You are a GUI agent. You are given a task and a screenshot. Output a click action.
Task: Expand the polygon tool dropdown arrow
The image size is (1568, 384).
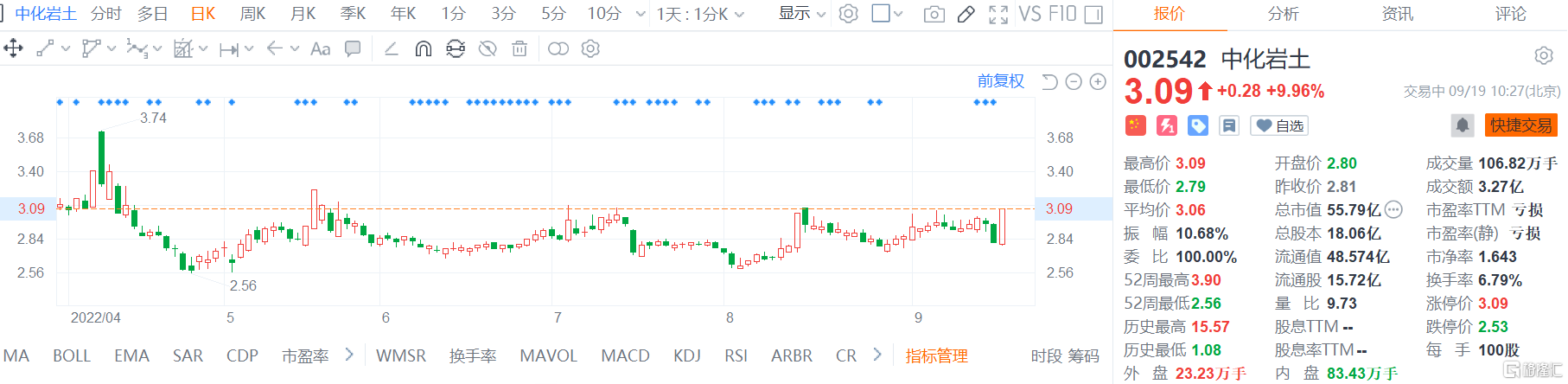112,49
